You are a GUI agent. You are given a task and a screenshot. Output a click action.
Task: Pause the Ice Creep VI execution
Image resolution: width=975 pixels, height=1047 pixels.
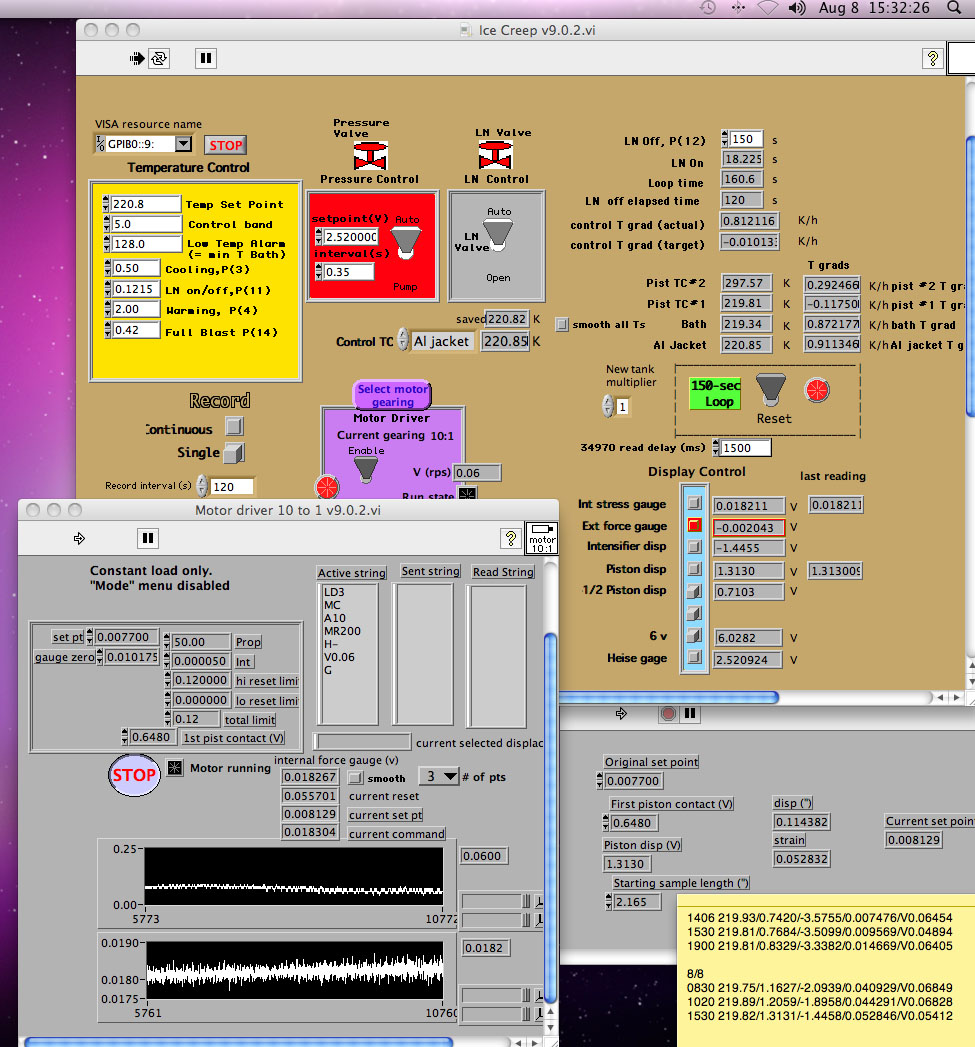click(205, 59)
